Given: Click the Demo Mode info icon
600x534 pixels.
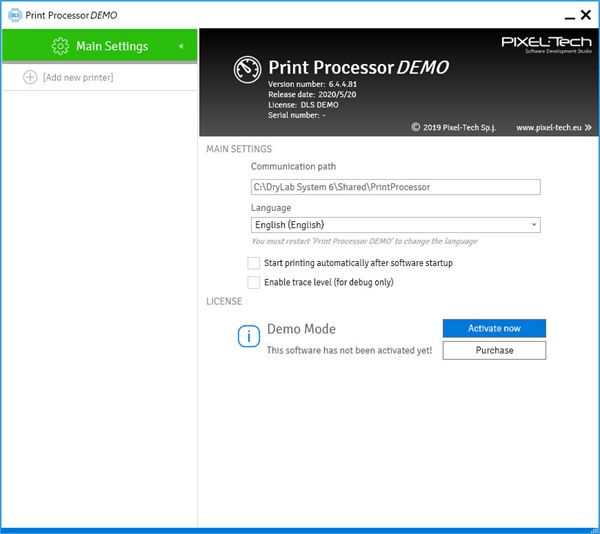Looking at the screenshot, I should [x=249, y=337].
